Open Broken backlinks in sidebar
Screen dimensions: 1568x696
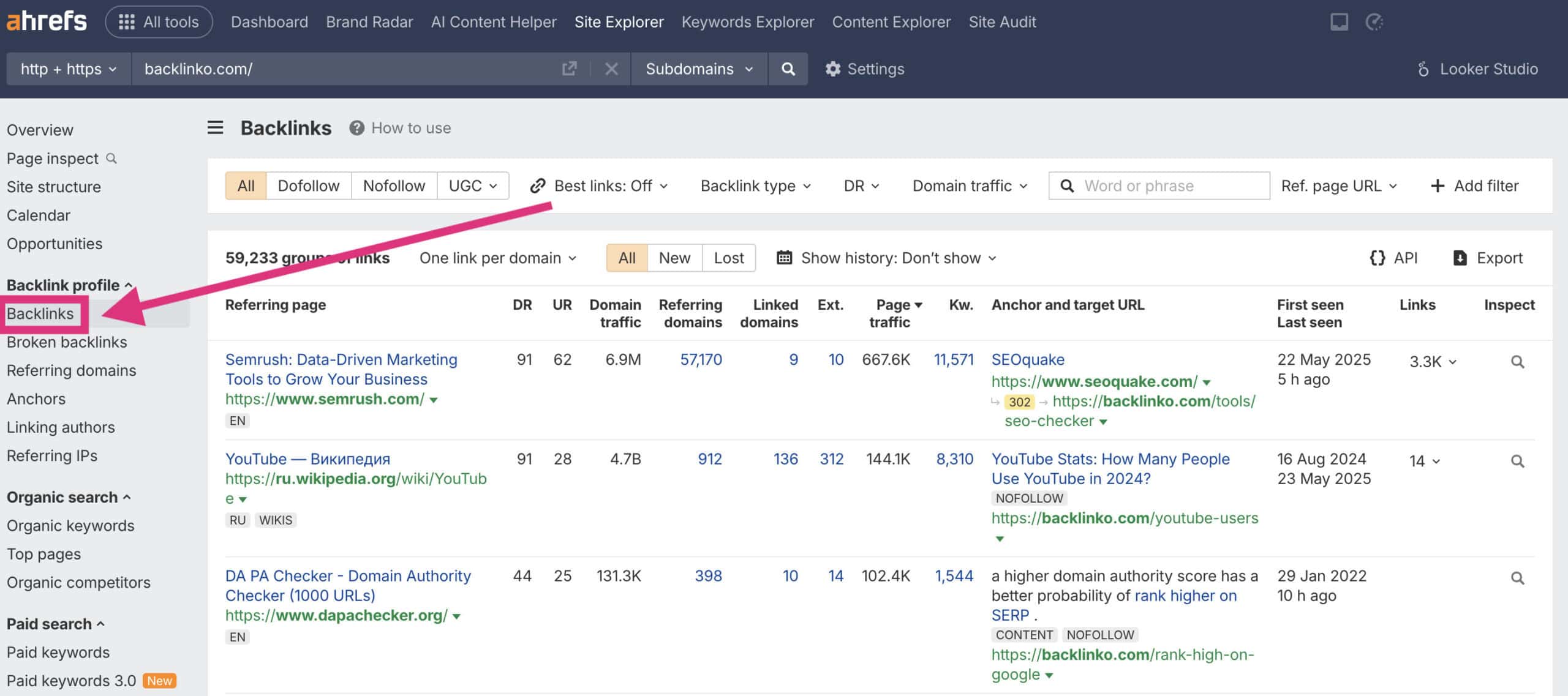click(x=67, y=342)
